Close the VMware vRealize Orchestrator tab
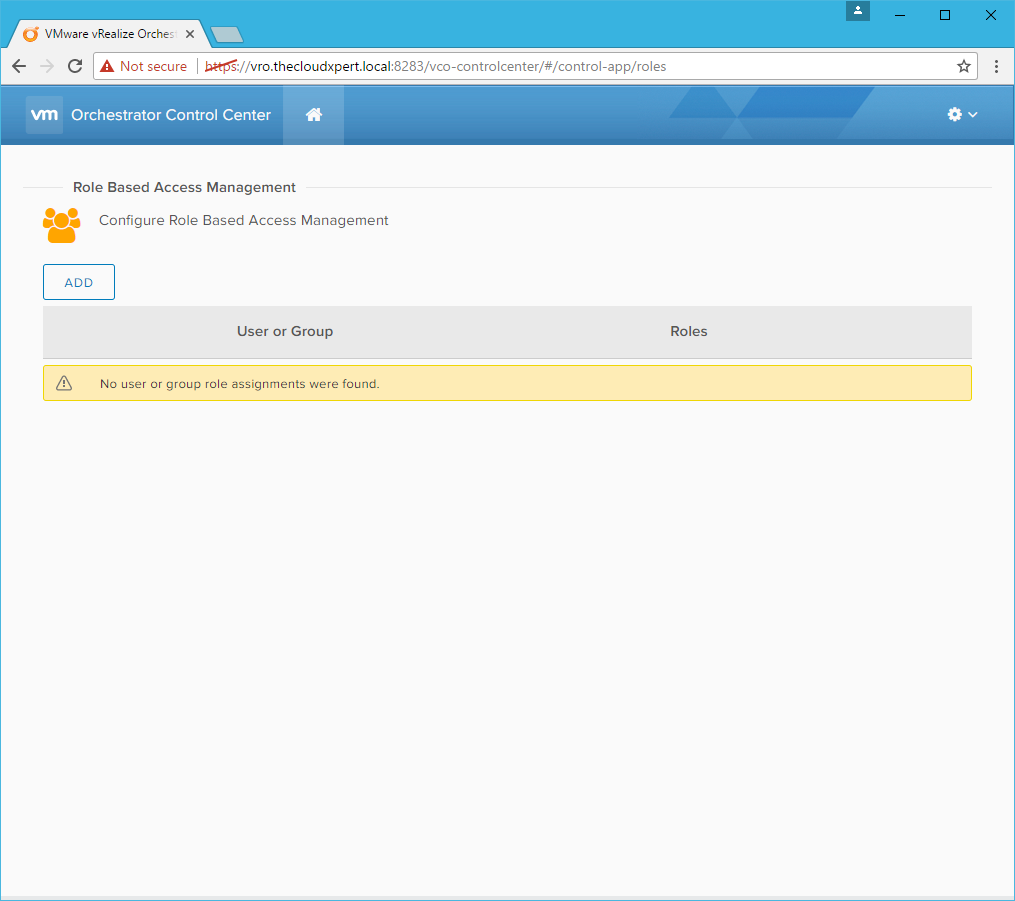1015x901 pixels. [190, 34]
